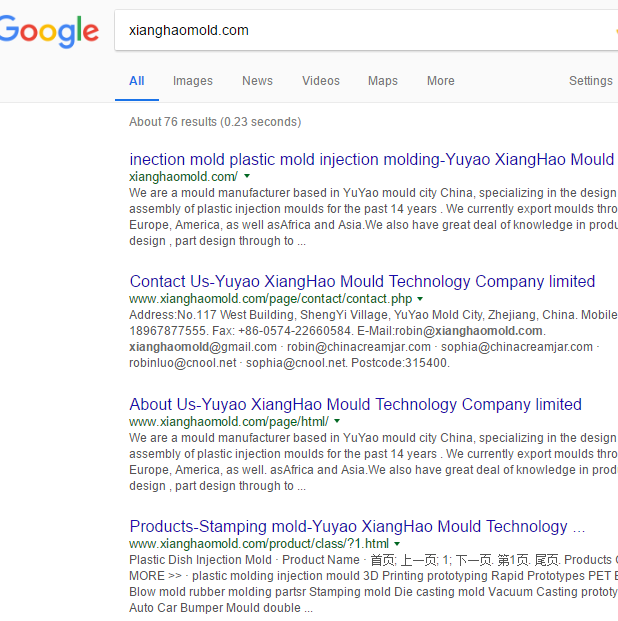Image resolution: width=618 pixels, height=621 pixels.
Task: Open the Maps tab
Action: point(383,81)
